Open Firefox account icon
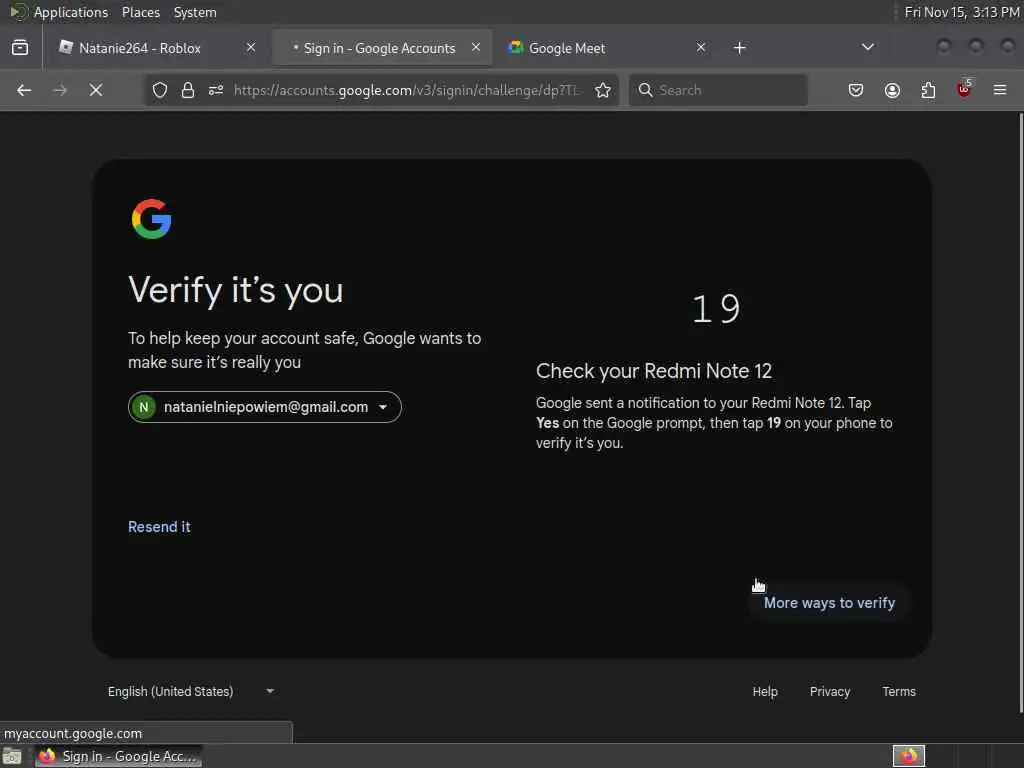Image resolution: width=1024 pixels, height=768 pixels. pos(892,90)
